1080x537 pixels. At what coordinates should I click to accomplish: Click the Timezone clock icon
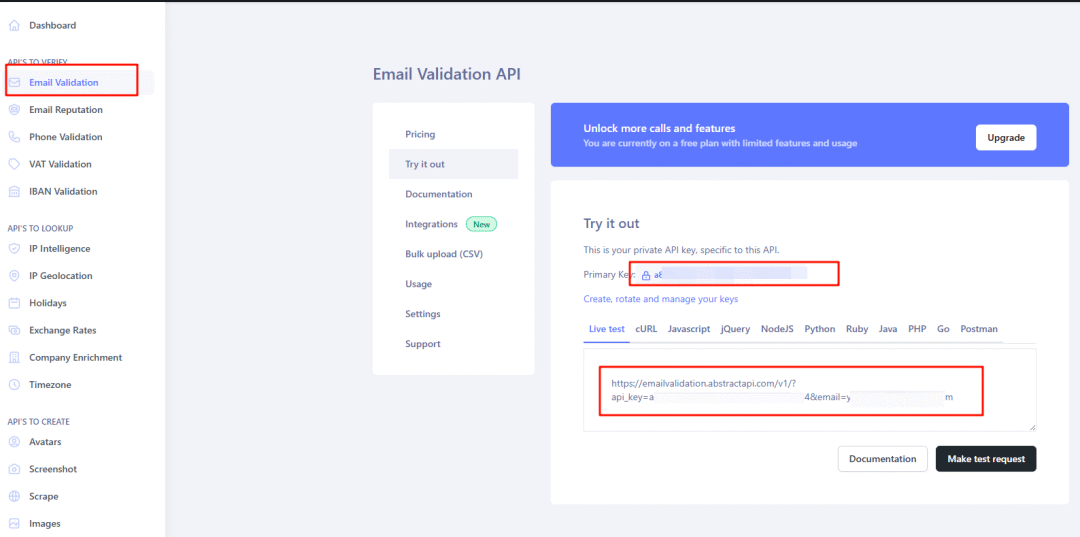tap(14, 385)
